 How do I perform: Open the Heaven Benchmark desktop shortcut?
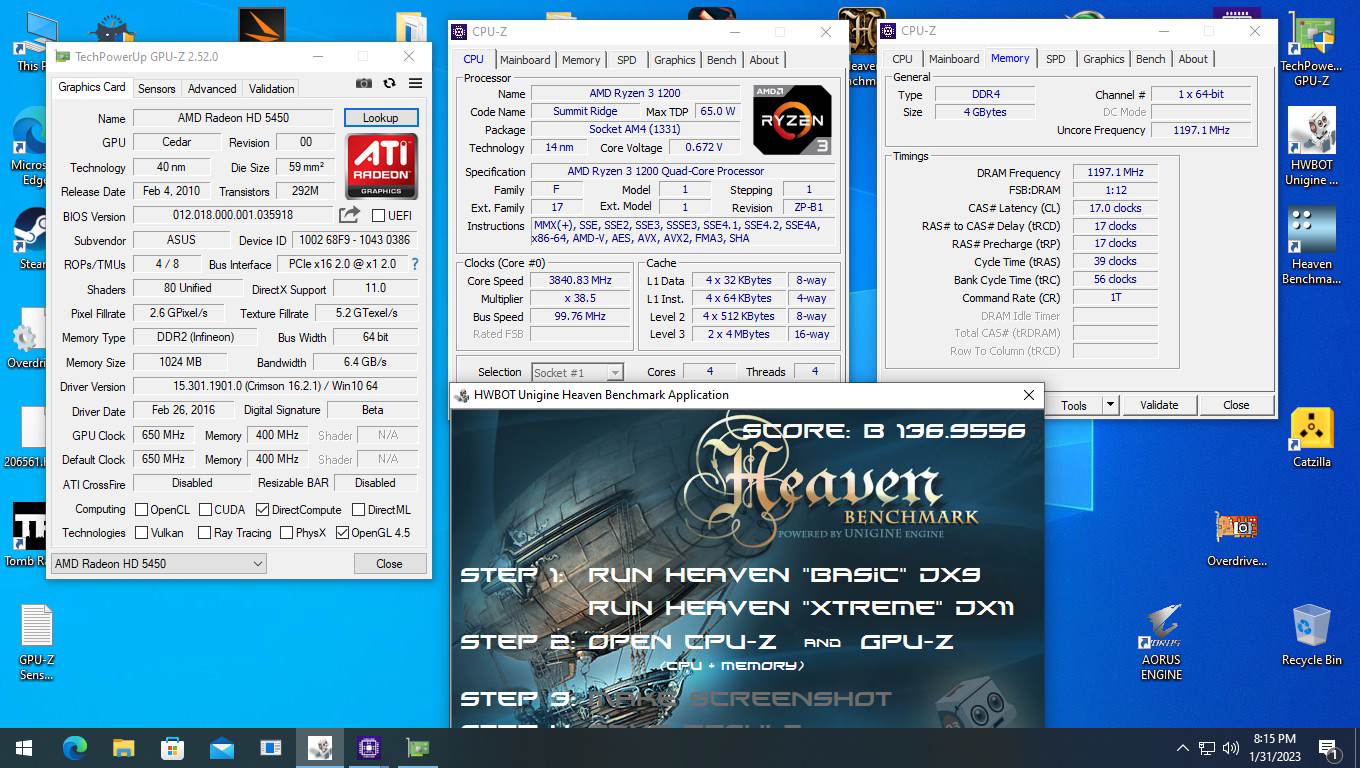point(1311,245)
